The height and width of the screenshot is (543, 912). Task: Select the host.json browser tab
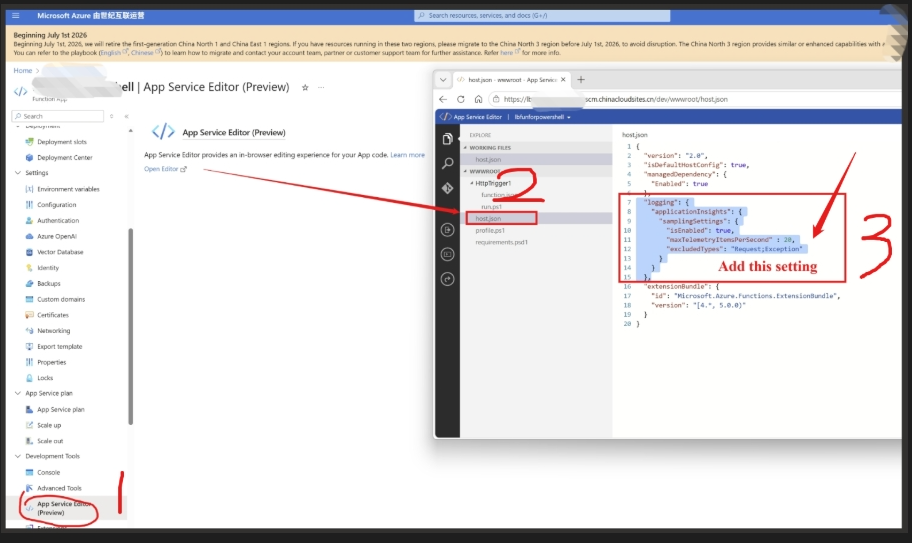point(511,80)
